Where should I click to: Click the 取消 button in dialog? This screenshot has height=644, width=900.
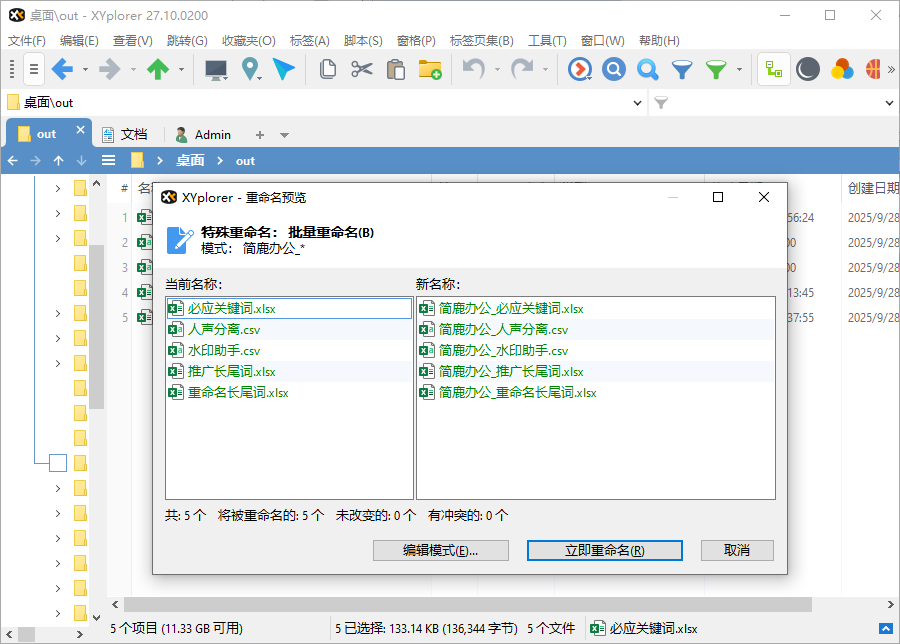tap(737, 550)
